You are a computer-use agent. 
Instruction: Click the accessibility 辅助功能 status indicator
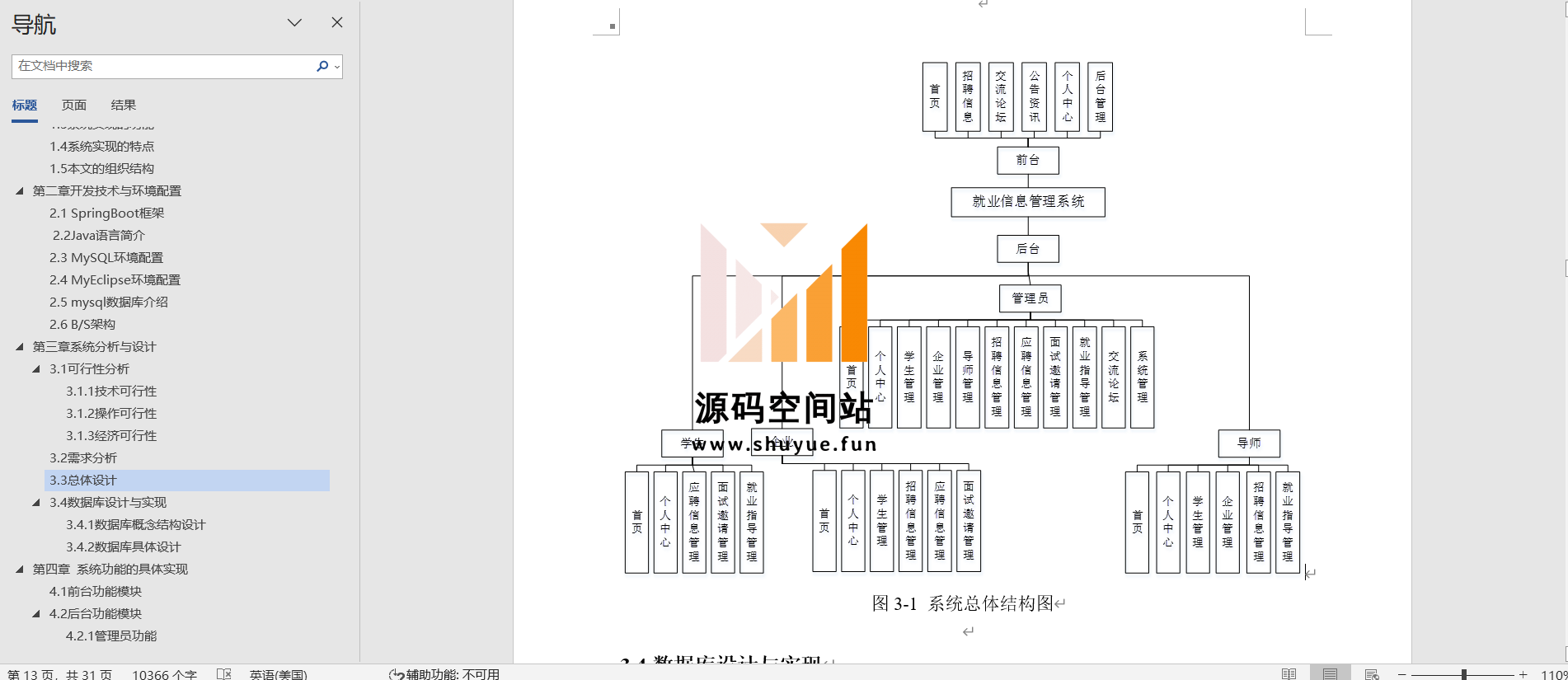pyautogui.click(x=444, y=673)
